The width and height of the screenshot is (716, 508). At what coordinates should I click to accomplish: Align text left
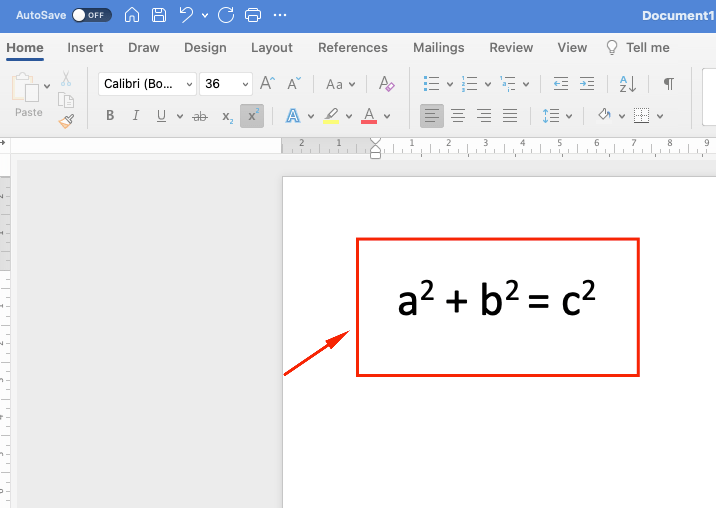pyautogui.click(x=432, y=116)
